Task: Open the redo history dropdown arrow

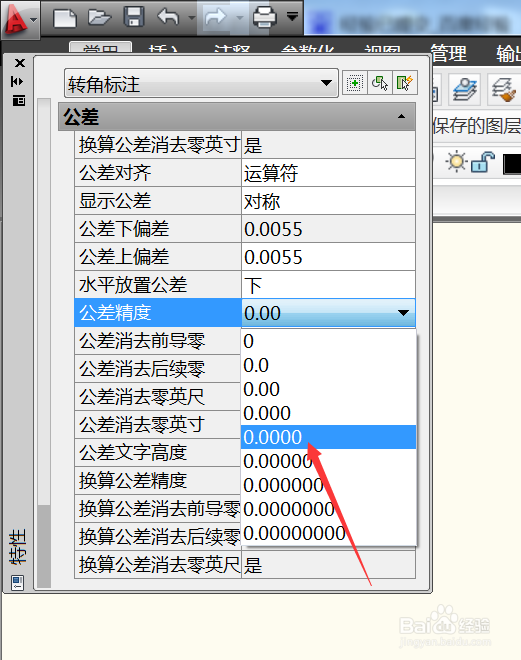Action: (239, 18)
